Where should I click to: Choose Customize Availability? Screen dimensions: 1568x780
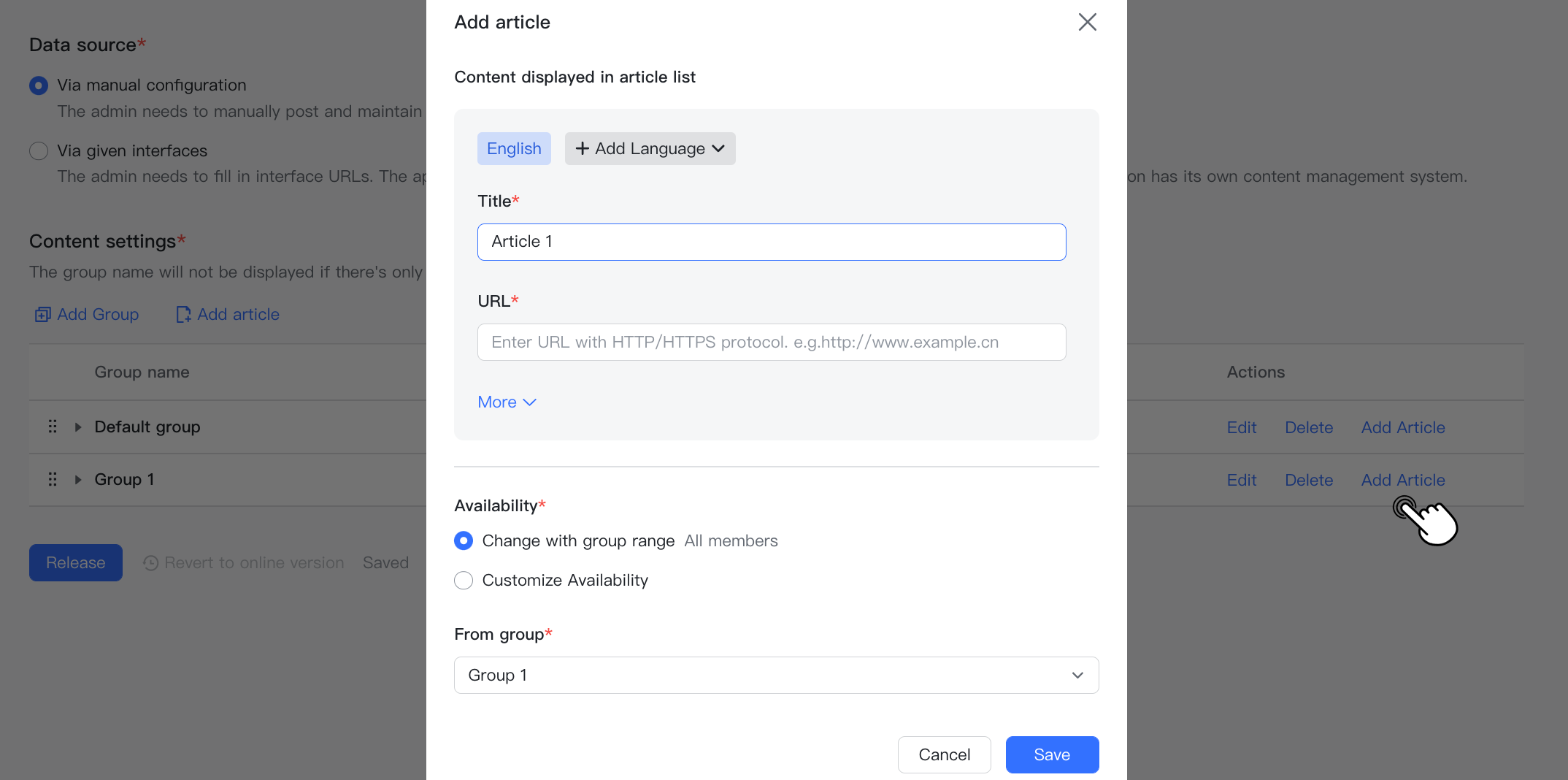[464, 580]
